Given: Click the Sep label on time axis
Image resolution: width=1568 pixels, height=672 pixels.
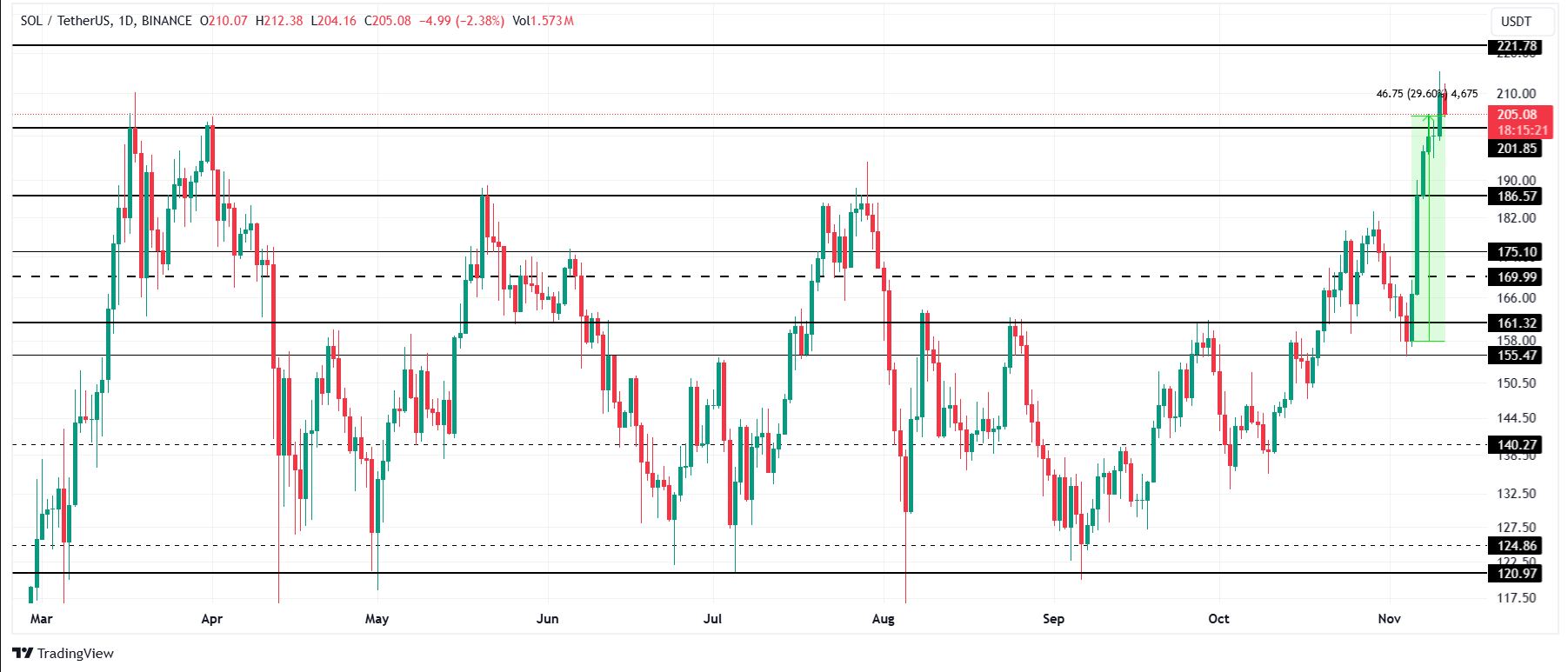Looking at the screenshot, I should point(1053,619).
